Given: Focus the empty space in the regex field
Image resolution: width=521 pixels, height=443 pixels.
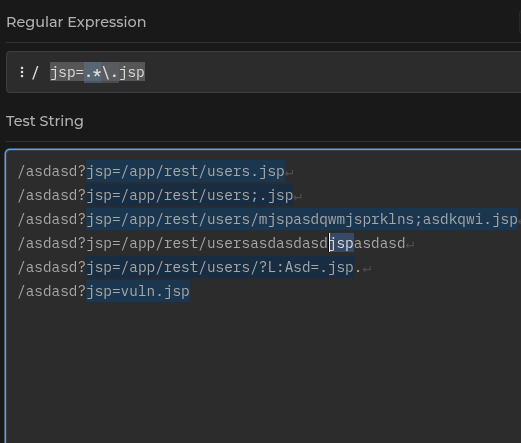Looking at the screenshot, I should [x=333, y=72].
